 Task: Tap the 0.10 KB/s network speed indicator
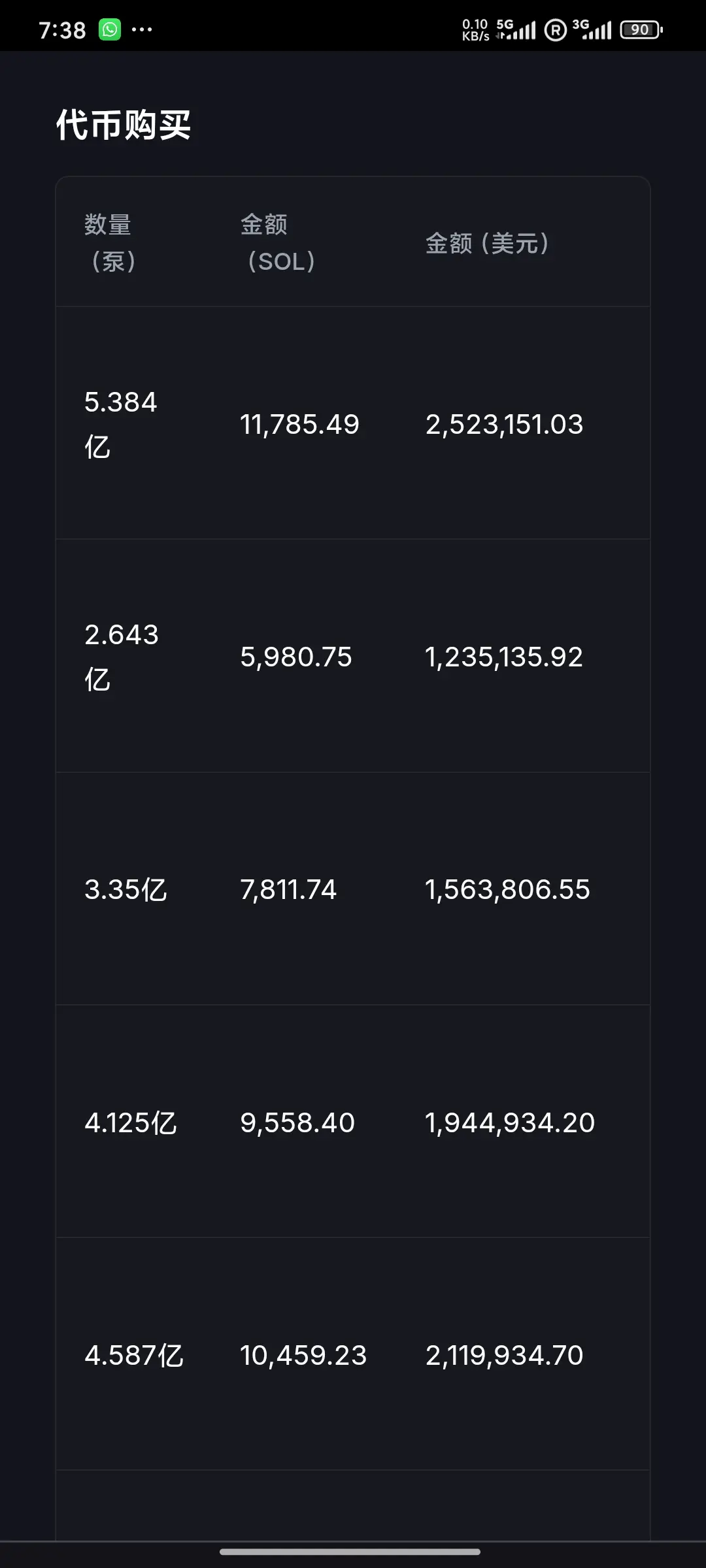pyautogui.click(x=475, y=30)
